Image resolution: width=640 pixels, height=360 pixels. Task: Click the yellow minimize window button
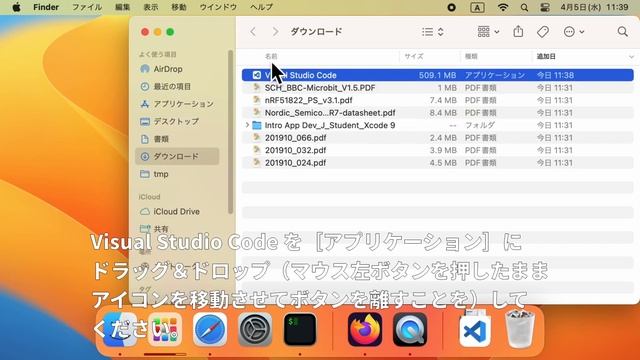158,32
